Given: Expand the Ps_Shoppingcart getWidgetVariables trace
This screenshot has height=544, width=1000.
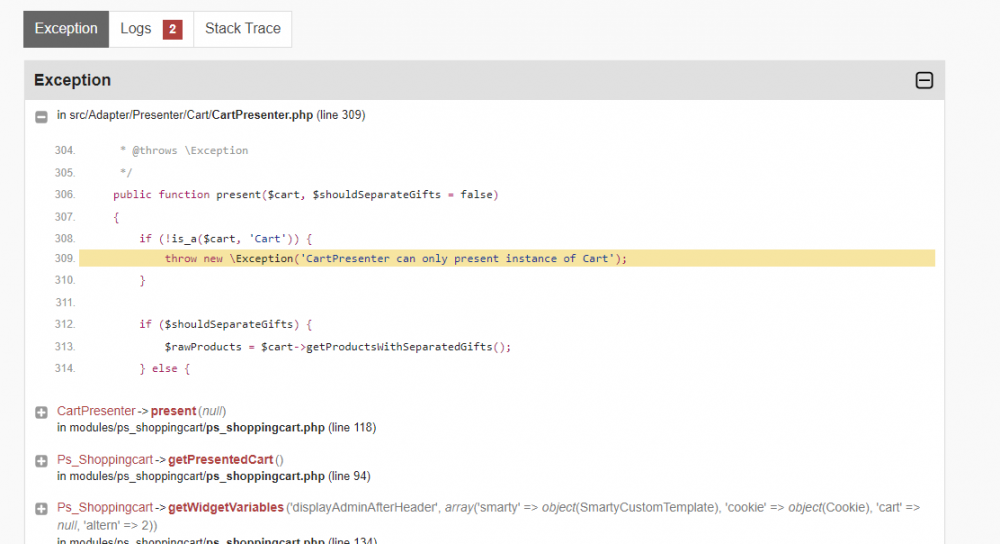Looking at the screenshot, I should coord(42,509).
